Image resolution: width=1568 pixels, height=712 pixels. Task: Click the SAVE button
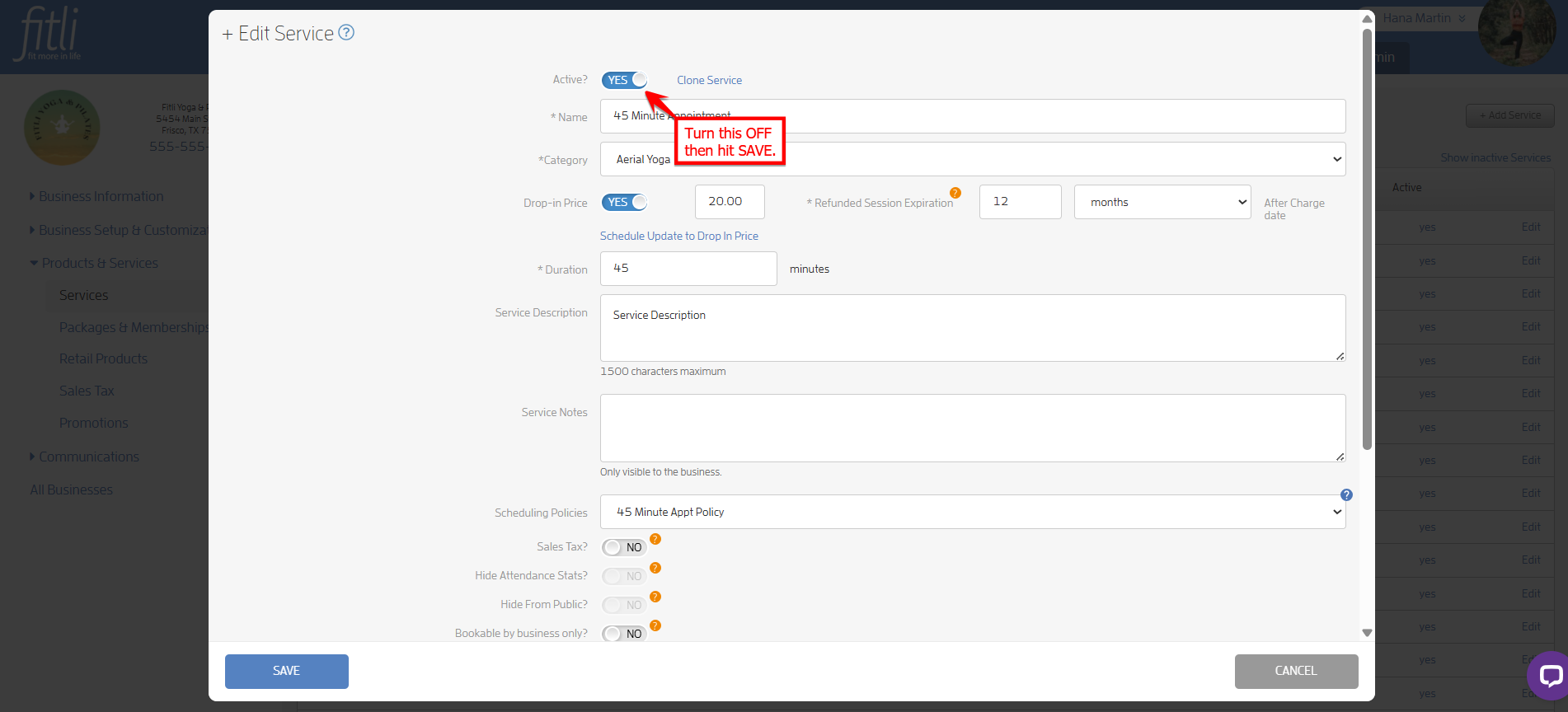tap(287, 672)
